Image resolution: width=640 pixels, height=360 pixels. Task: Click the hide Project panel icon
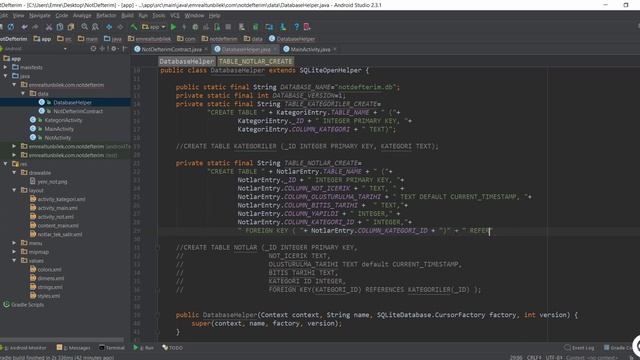pos(125,49)
